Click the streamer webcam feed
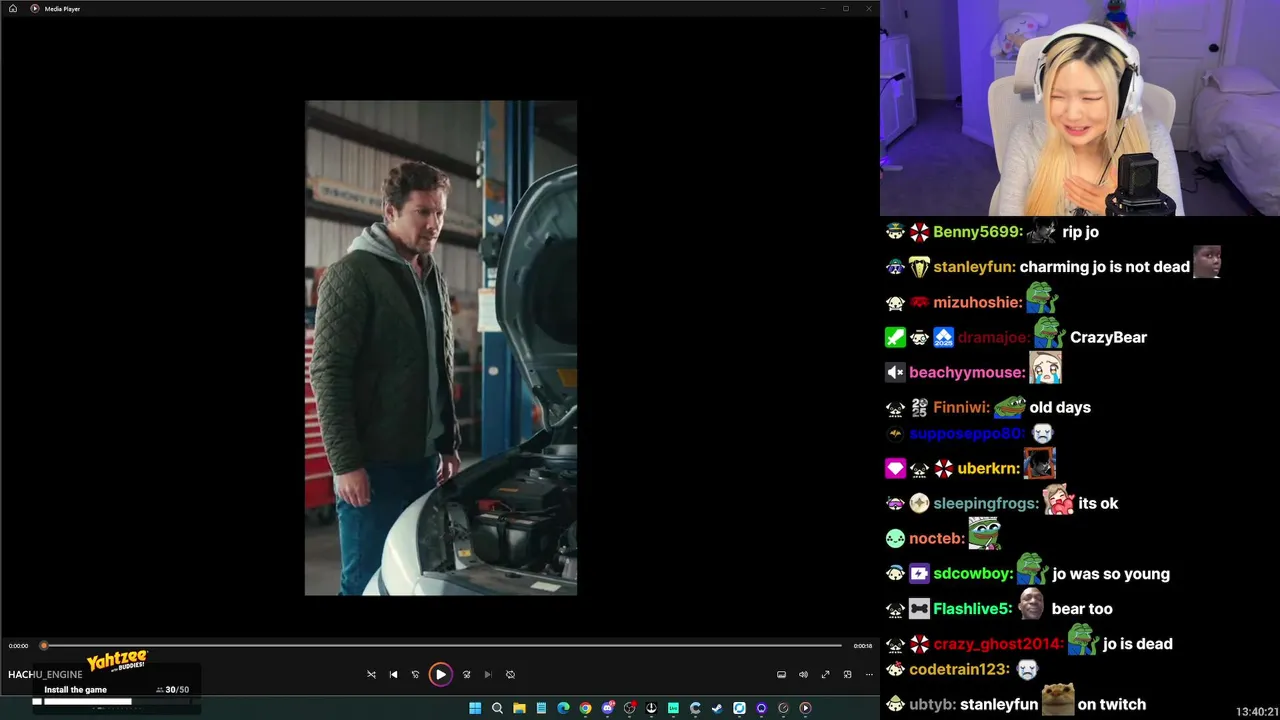Image resolution: width=1280 pixels, height=720 pixels. pyautogui.click(x=1080, y=108)
